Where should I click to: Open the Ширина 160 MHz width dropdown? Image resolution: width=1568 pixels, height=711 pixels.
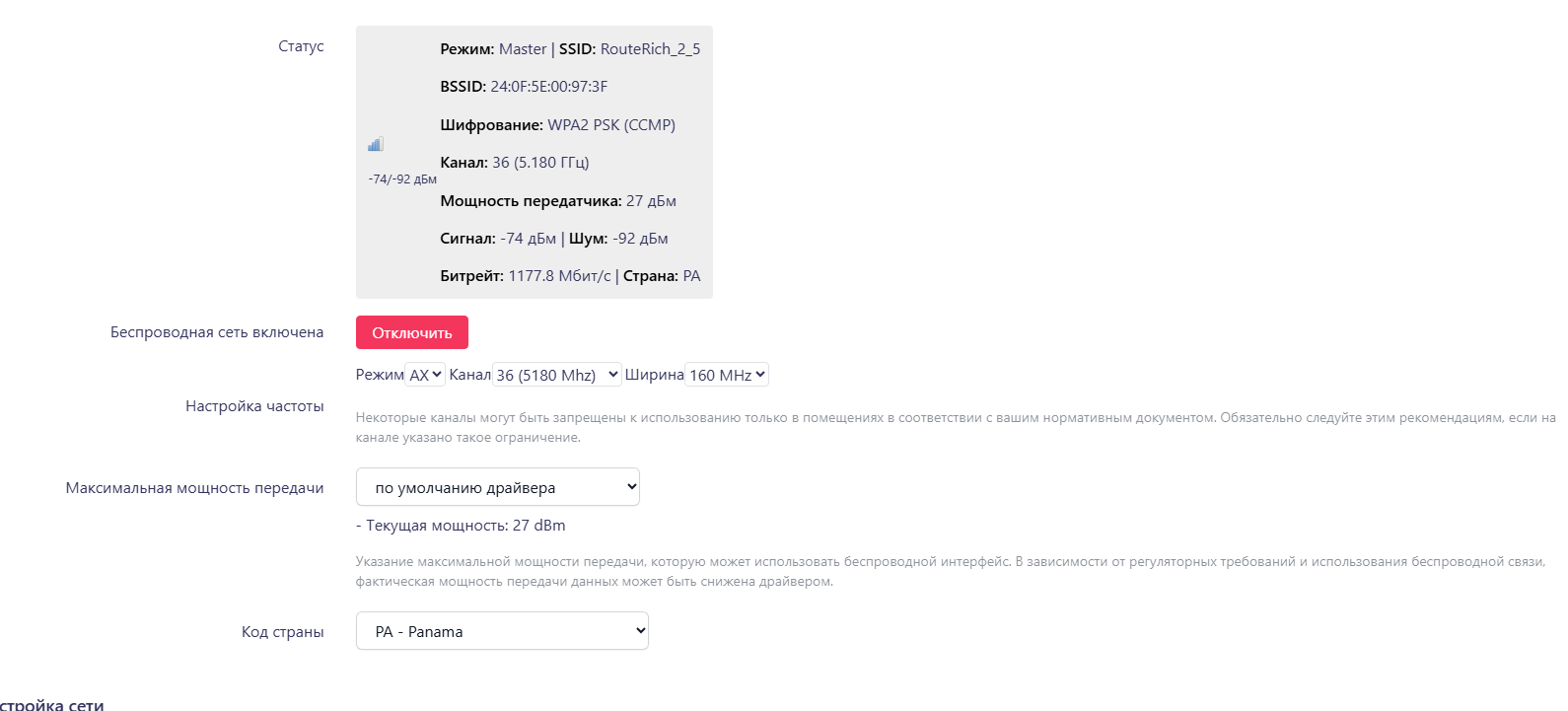727,375
